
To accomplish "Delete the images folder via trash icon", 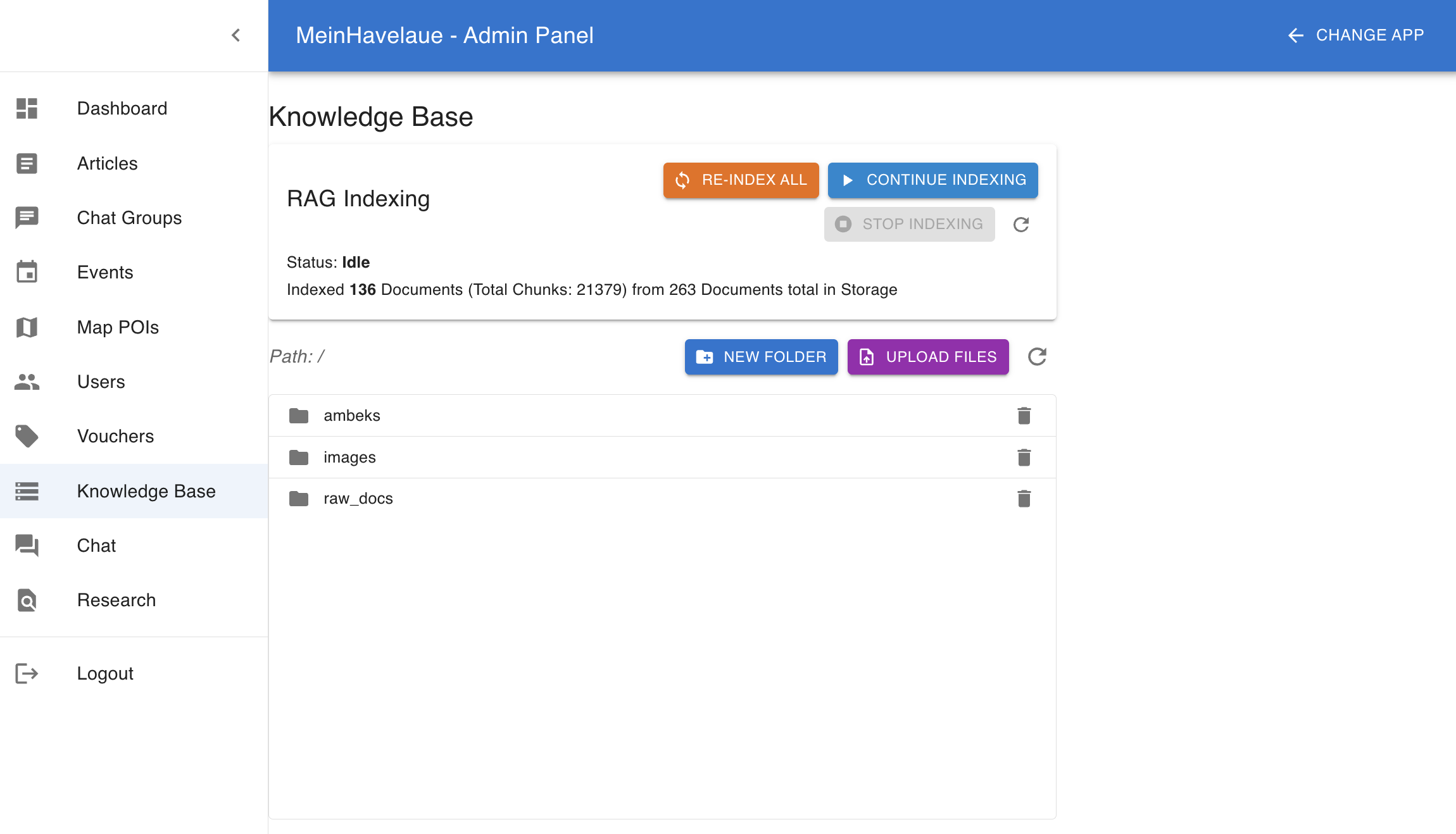I will coord(1024,457).
